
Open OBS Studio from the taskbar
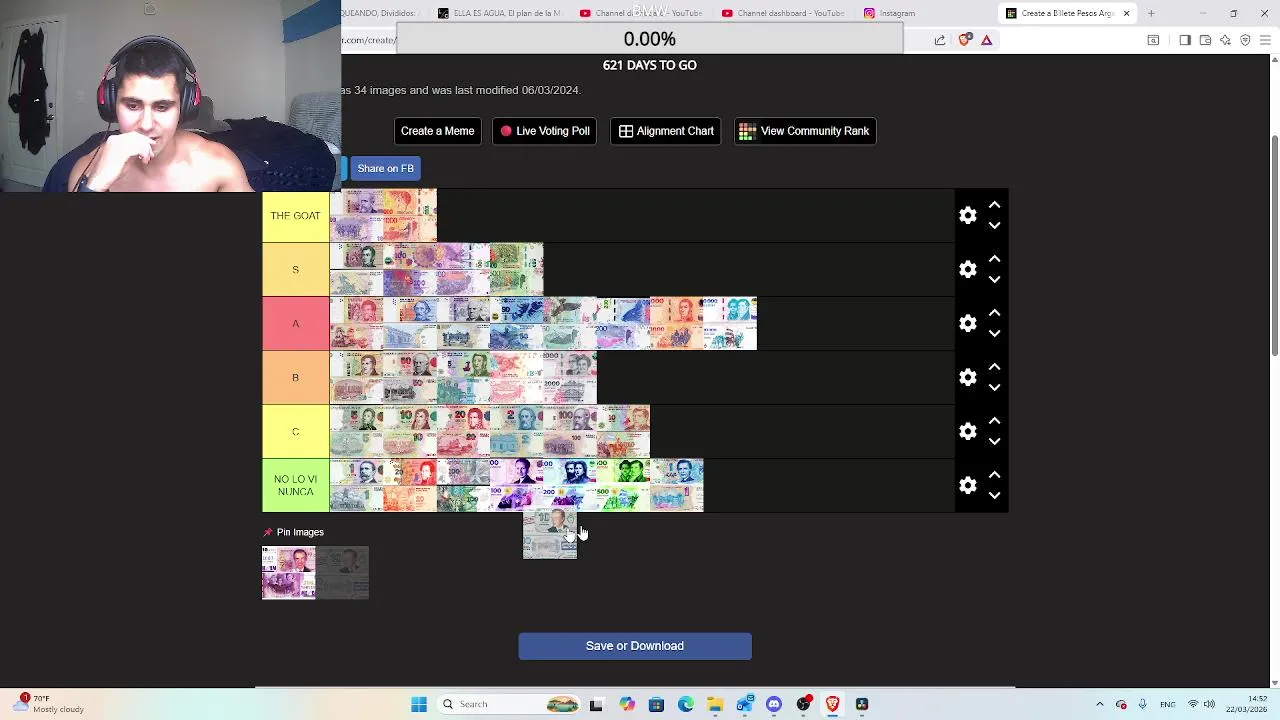coord(803,704)
